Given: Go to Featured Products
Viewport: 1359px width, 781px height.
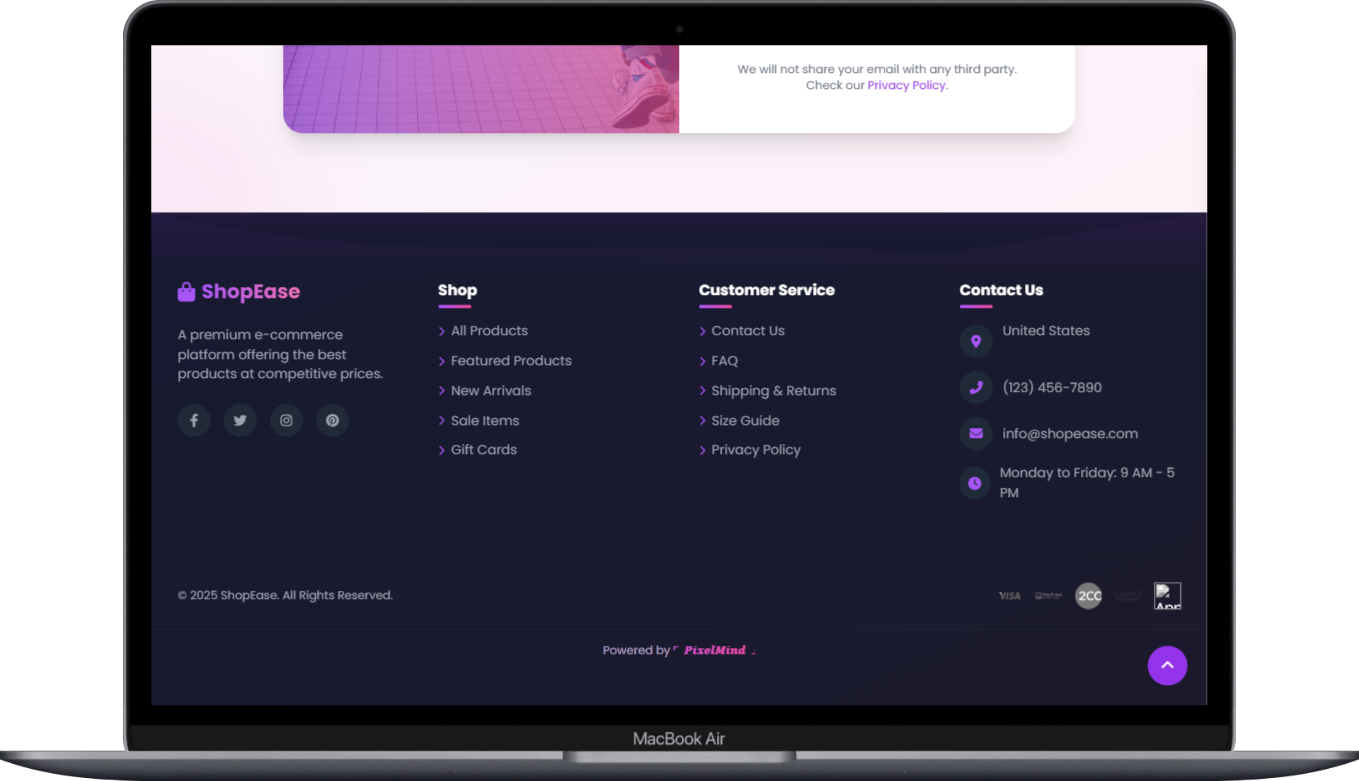Looking at the screenshot, I should [x=511, y=361].
